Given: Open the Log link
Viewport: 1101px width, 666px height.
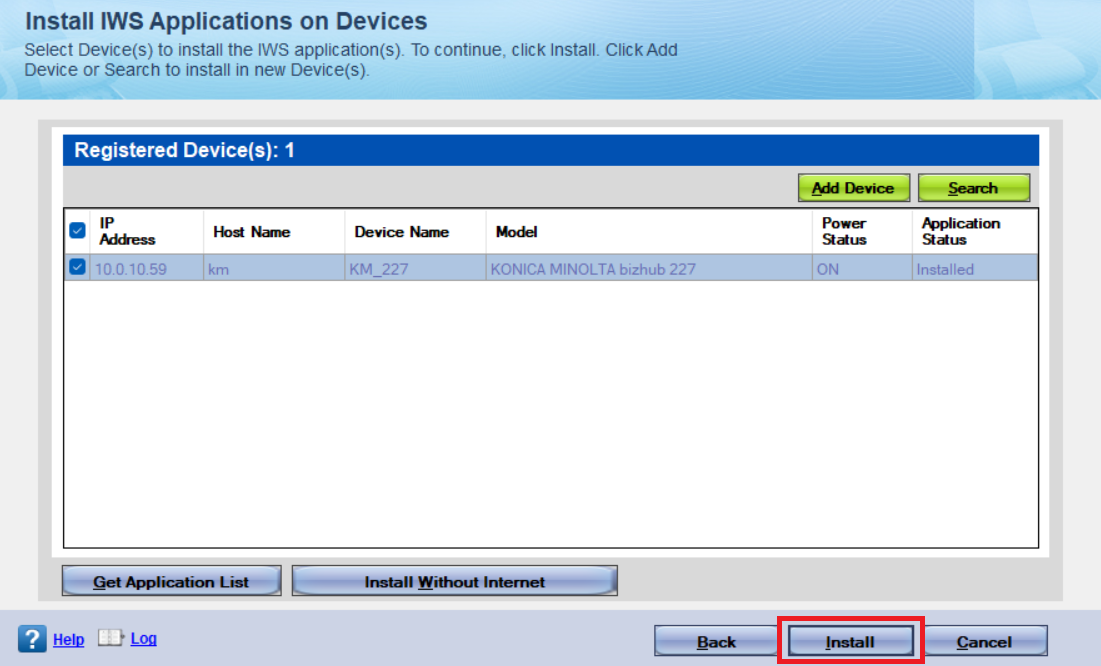Looking at the screenshot, I should [144, 638].
